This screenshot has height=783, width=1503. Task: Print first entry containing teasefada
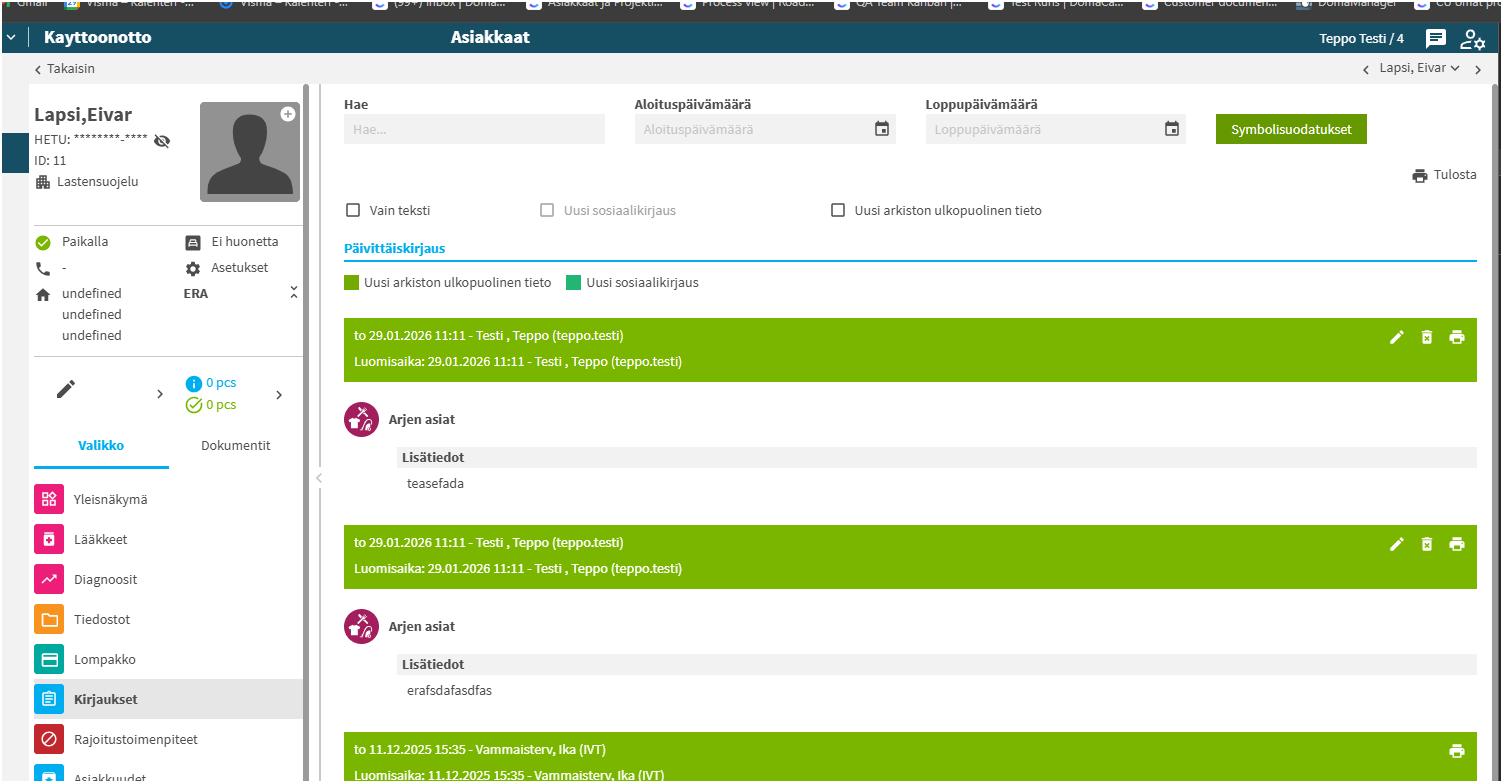[1457, 337]
